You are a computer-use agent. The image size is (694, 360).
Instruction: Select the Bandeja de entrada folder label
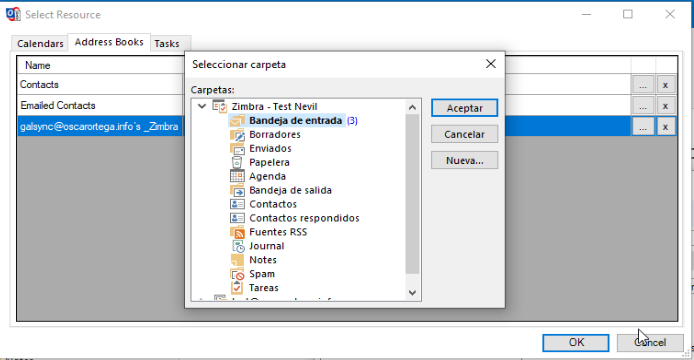click(x=295, y=120)
